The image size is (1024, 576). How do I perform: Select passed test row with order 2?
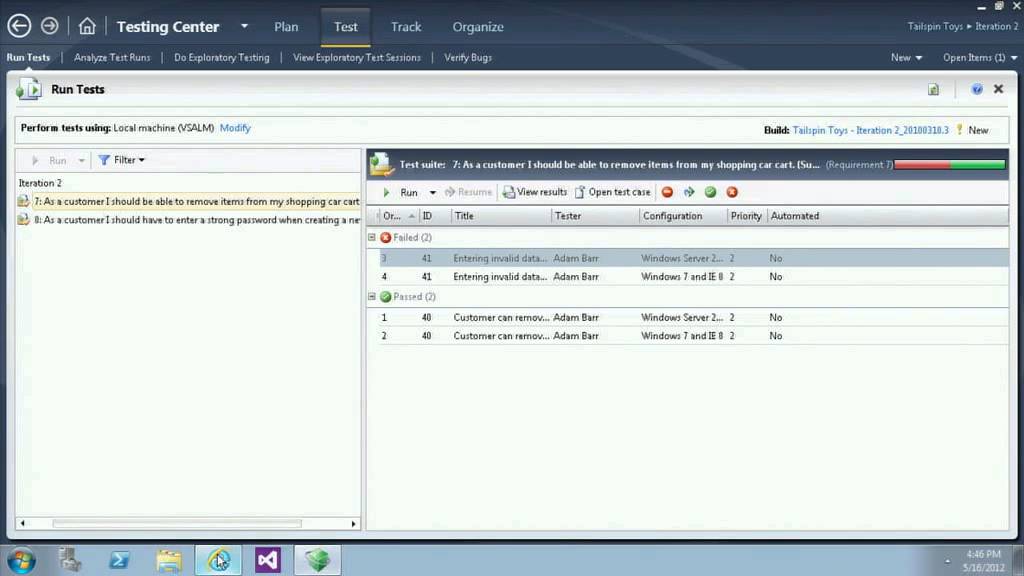(694, 336)
